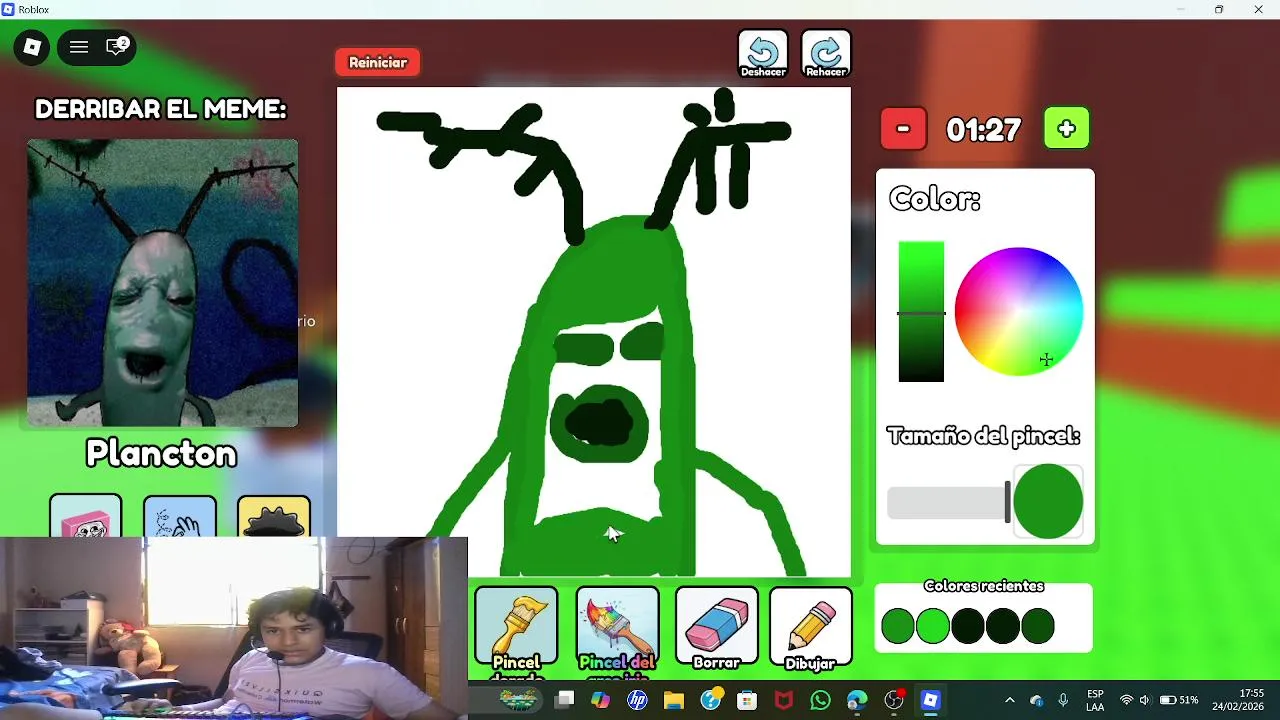Click the microphone tray icon

pos(1063,700)
